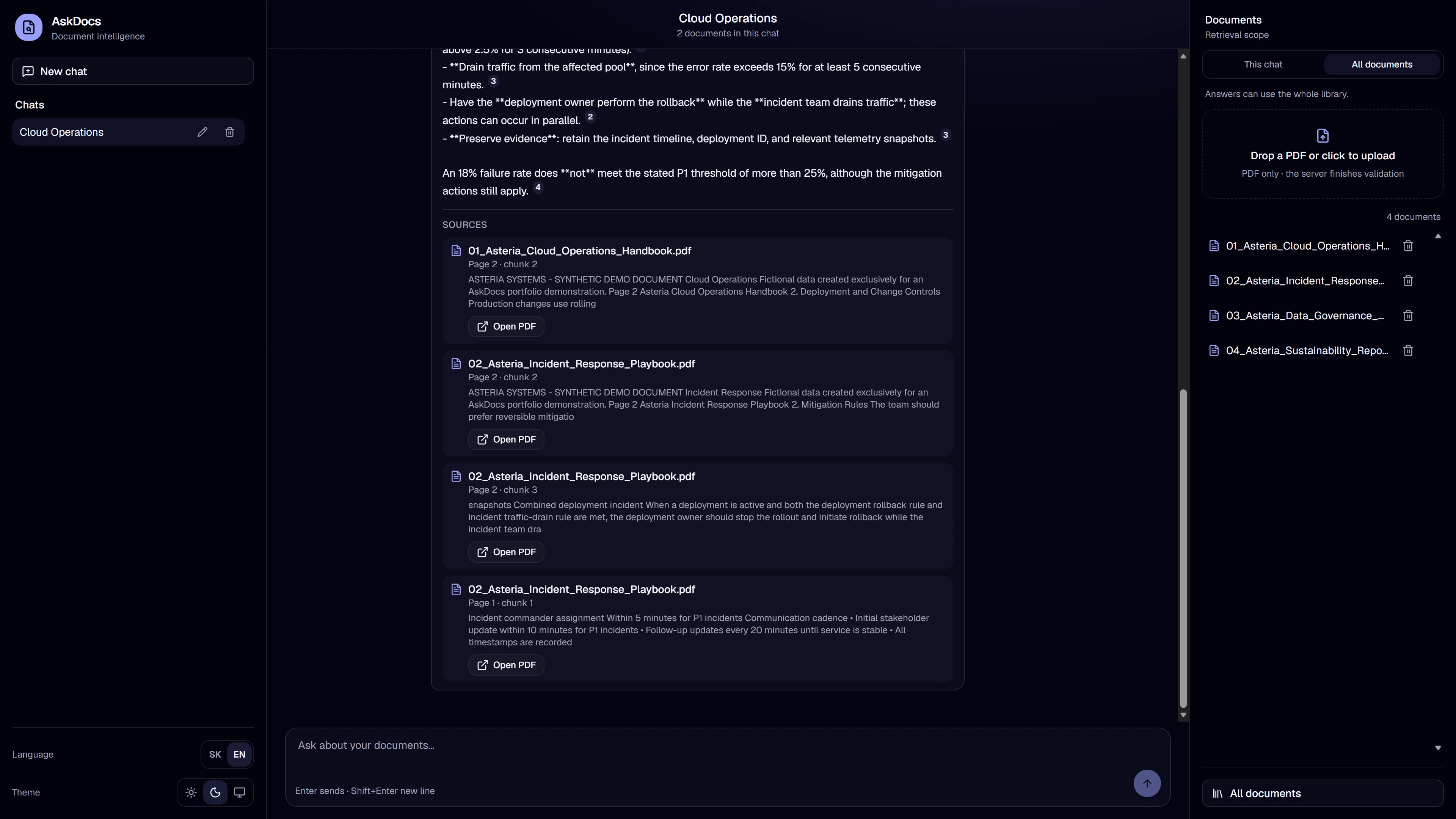The width and height of the screenshot is (1456, 819).
Task: Click documents list scroll up arrow
Action: (x=1438, y=236)
